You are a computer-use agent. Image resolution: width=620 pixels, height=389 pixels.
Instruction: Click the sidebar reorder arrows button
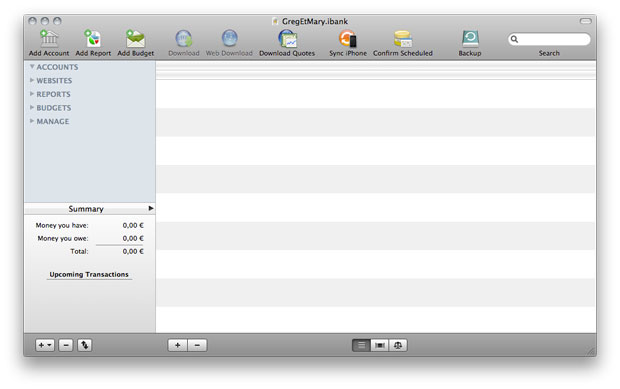click(85, 345)
